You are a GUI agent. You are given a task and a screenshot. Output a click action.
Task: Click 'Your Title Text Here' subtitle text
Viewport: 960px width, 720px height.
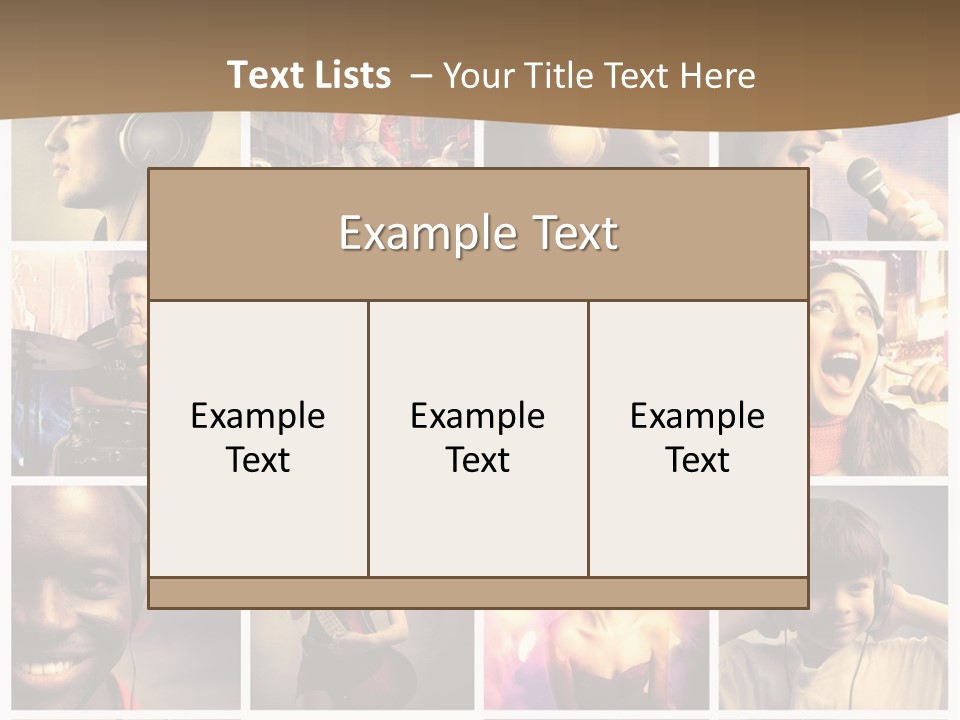point(599,75)
